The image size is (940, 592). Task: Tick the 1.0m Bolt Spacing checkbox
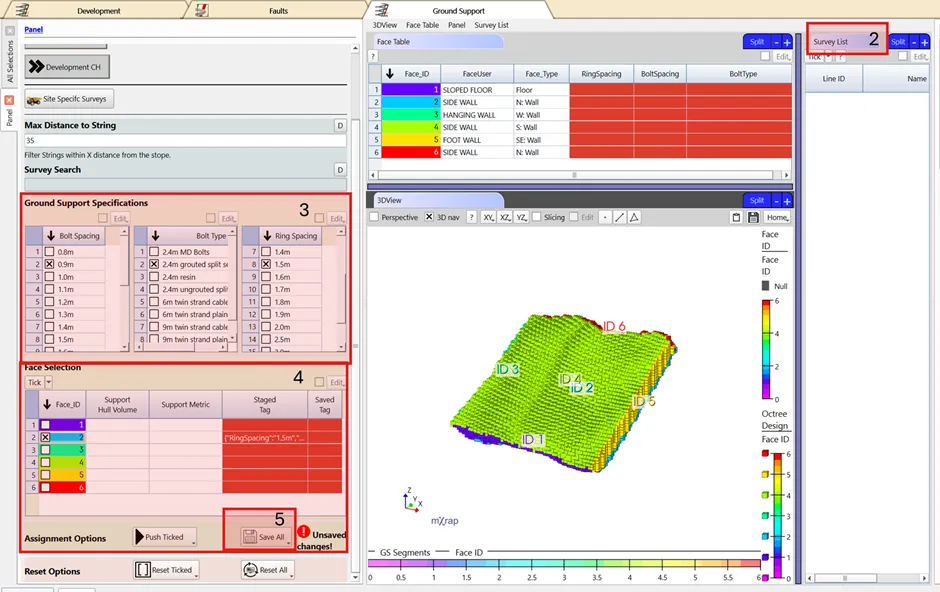(50, 276)
